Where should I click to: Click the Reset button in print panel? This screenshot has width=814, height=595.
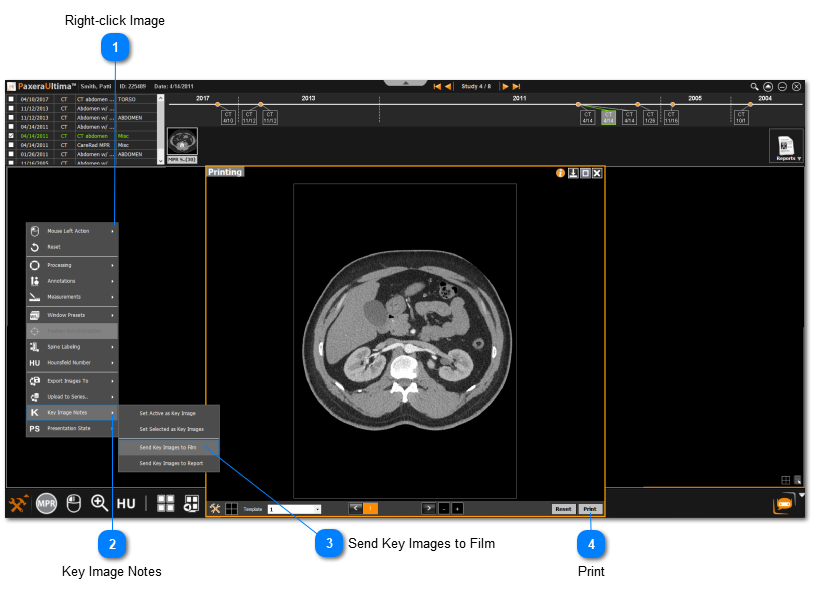point(564,509)
